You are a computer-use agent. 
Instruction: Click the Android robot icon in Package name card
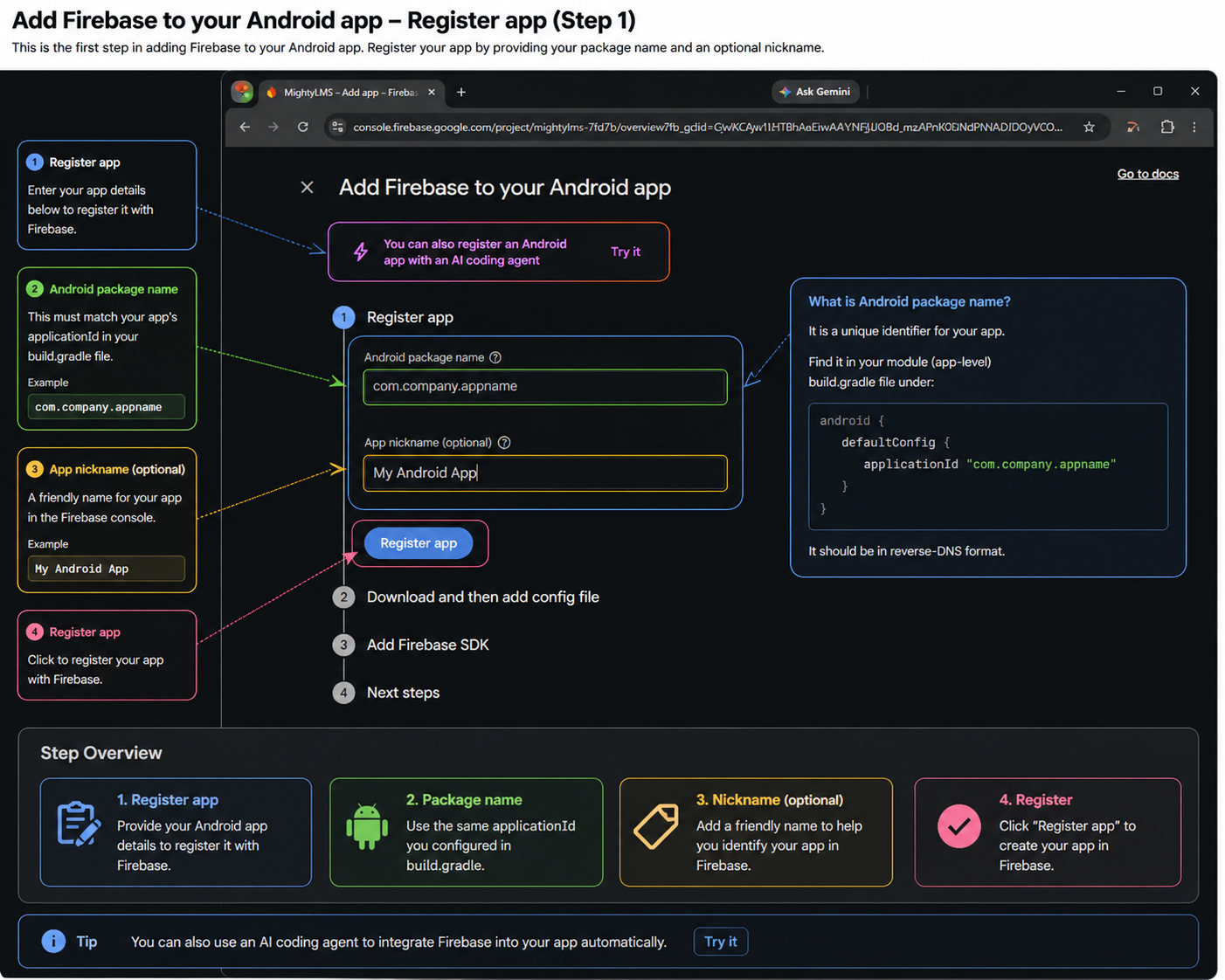coord(367,825)
